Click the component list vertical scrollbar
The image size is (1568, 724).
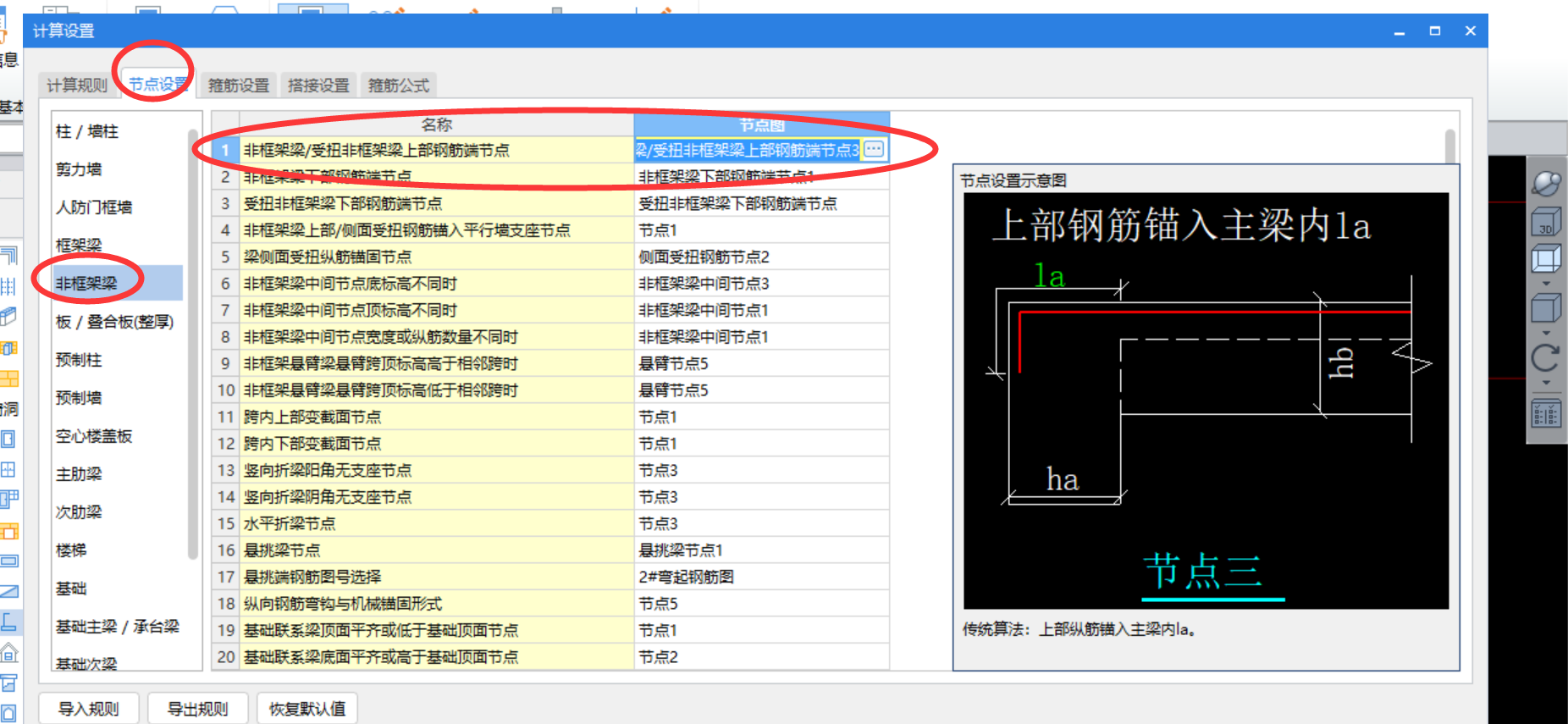[193, 344]
